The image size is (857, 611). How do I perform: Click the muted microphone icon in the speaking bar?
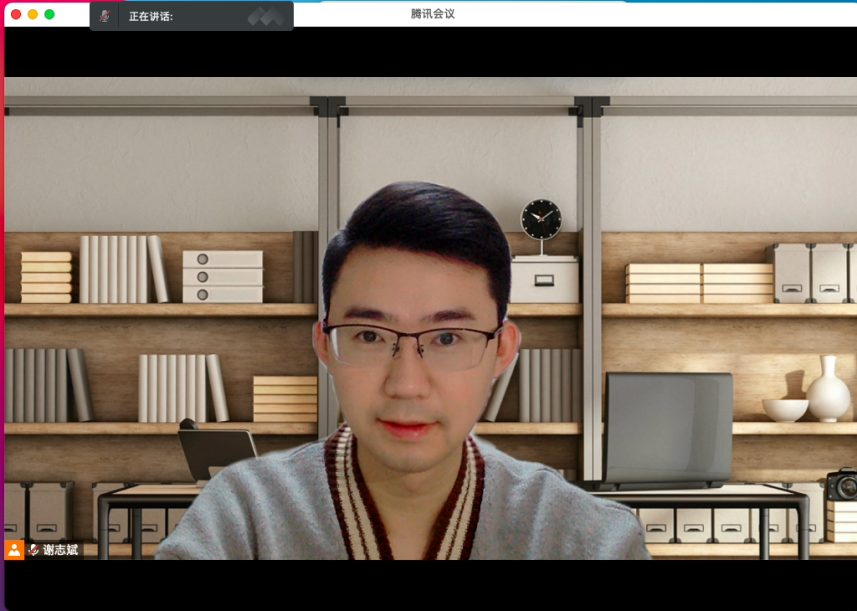tap(105, 16)
